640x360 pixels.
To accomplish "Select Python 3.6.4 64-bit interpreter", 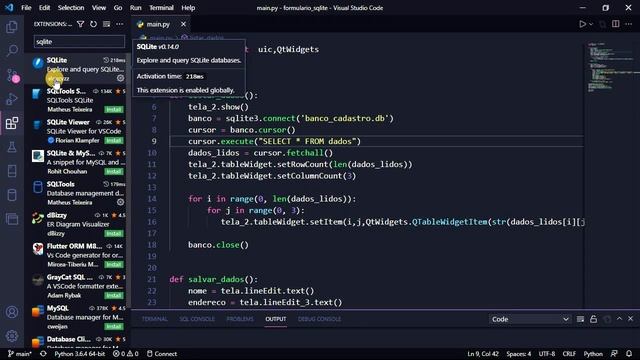I will coord(80,353).
